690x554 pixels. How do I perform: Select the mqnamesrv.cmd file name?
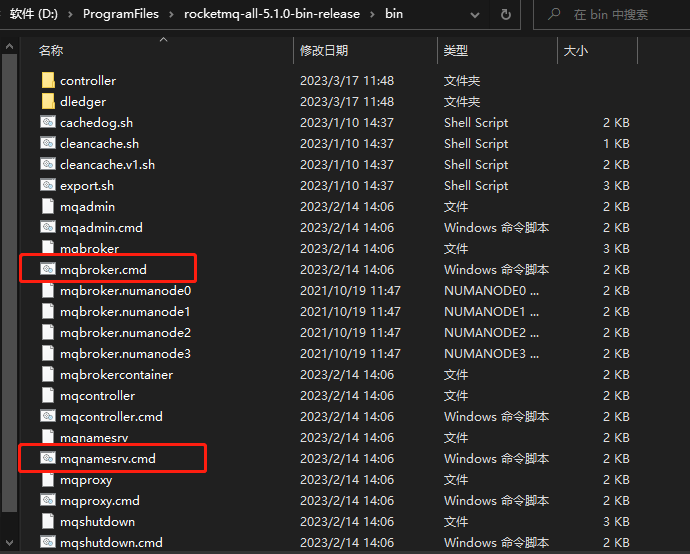tap(108, 459)
